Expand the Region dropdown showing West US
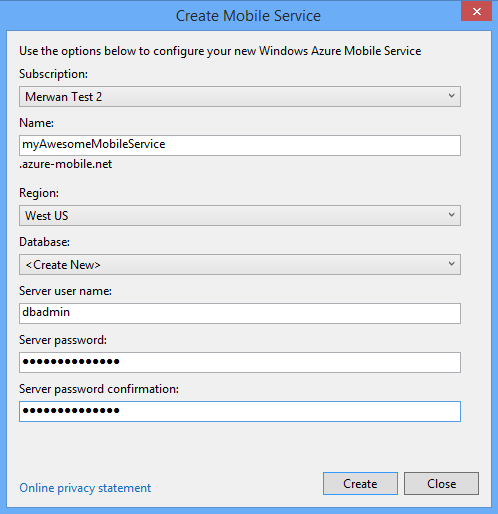This screenshot has height=514, width=498. pyautogui.click(x=240, y=216)
